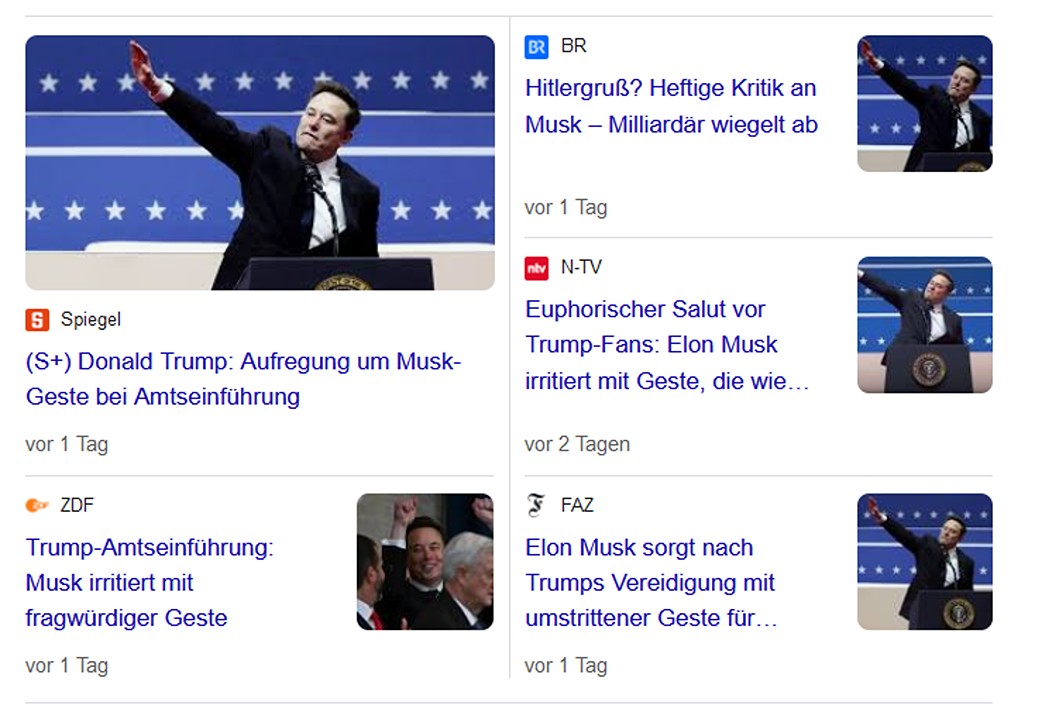The height and width of the screenshot is (719, 1059).
Task: Open the ZDF headline "Trump-Amtseinführung: Musk irritiert"
Action: pyautogui.click(x=150, y=583)
